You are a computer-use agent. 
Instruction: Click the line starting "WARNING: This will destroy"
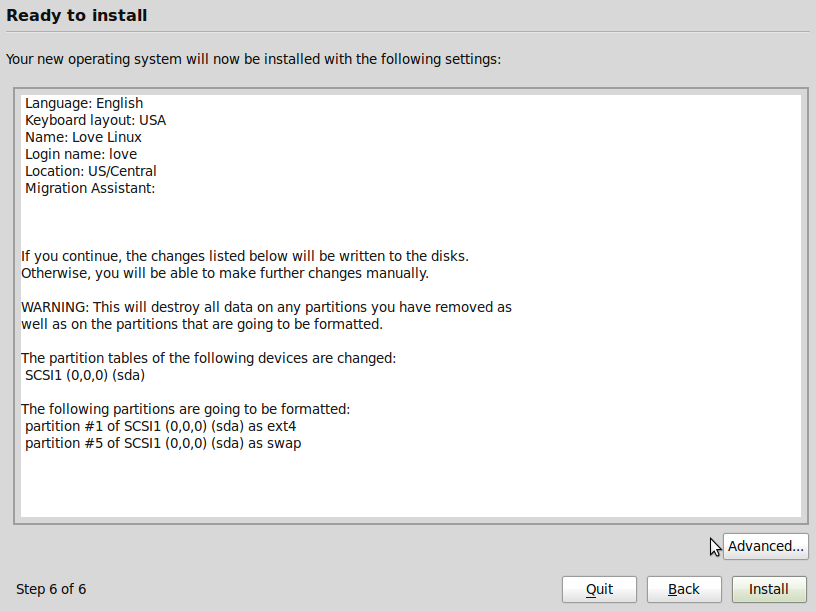pyautogui.click(x=266, y=307)
